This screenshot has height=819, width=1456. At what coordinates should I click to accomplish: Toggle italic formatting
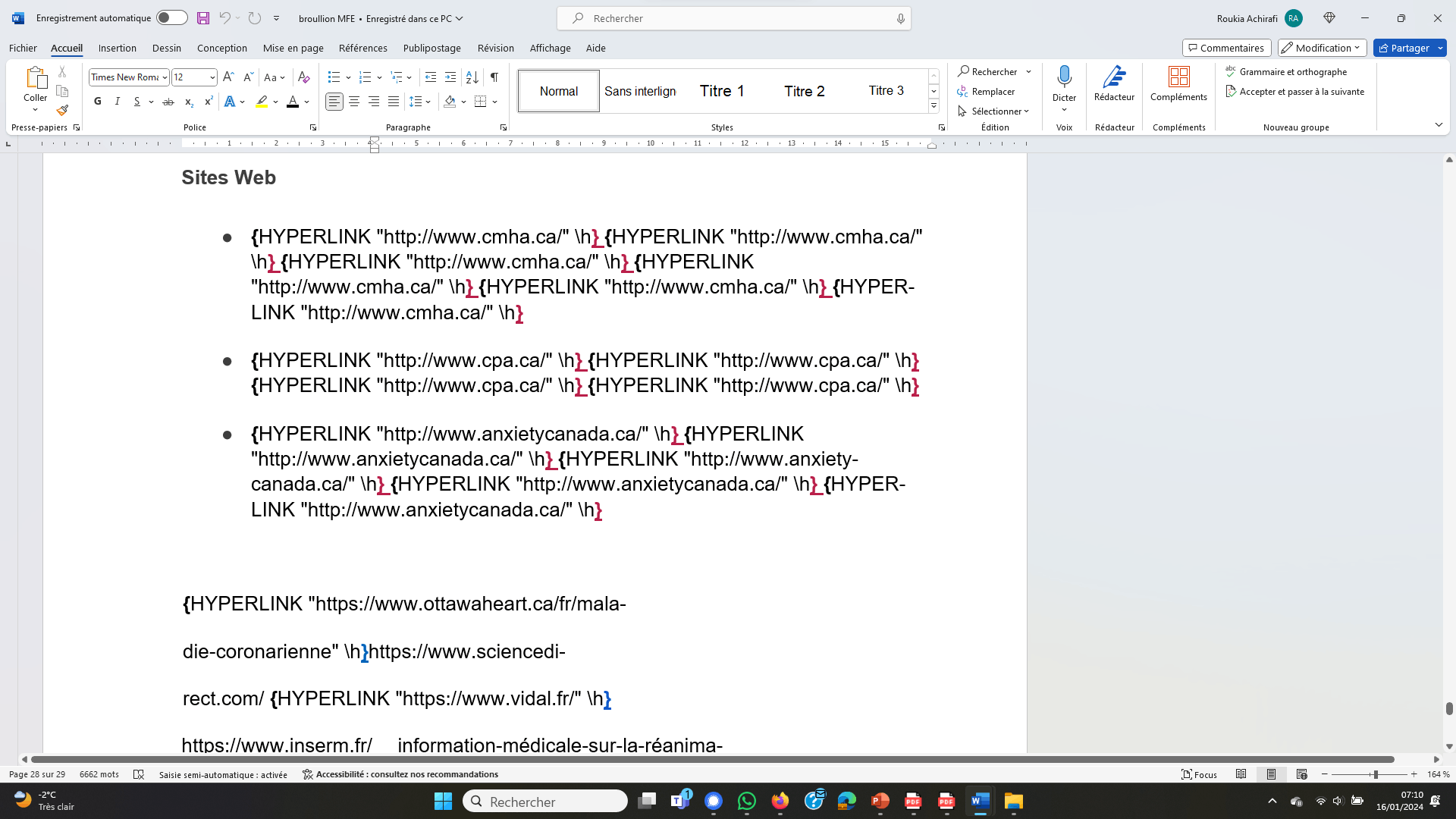tap(118, 102)
